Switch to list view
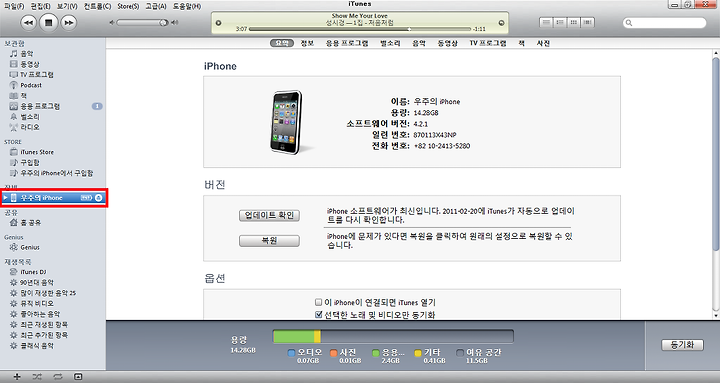The height and width of the screenshot is (383, 720). click(546, 22)
